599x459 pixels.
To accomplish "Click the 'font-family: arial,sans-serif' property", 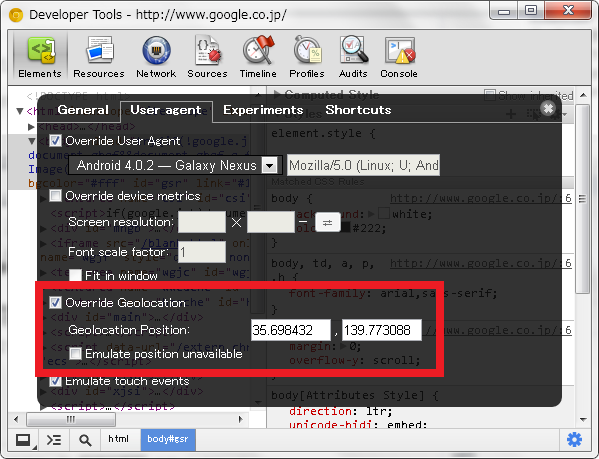I will [393, 293].
